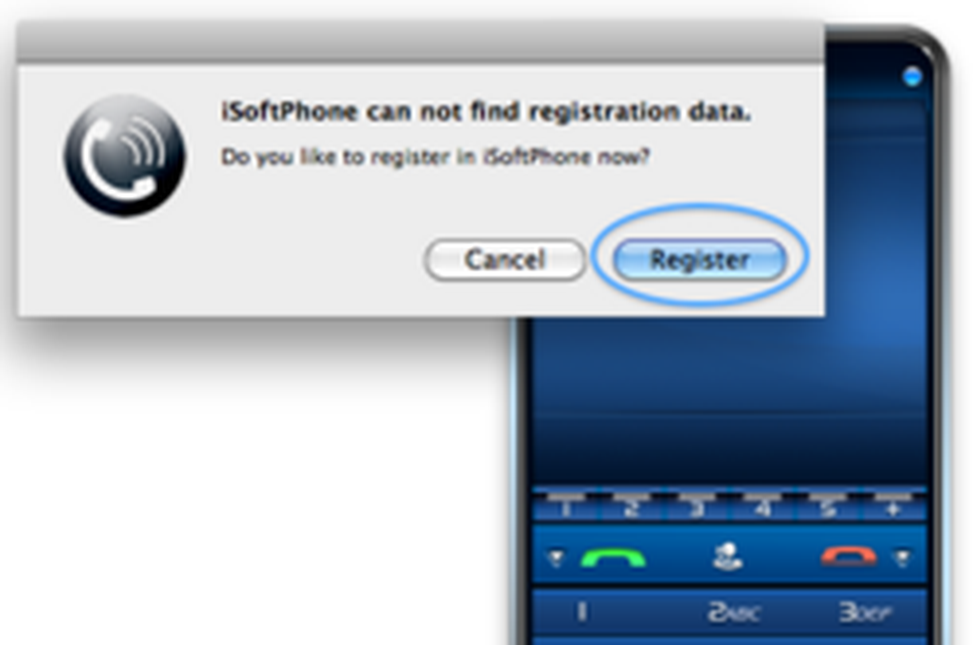Open the contacts person icon on the phone

[x=727, y=556]
